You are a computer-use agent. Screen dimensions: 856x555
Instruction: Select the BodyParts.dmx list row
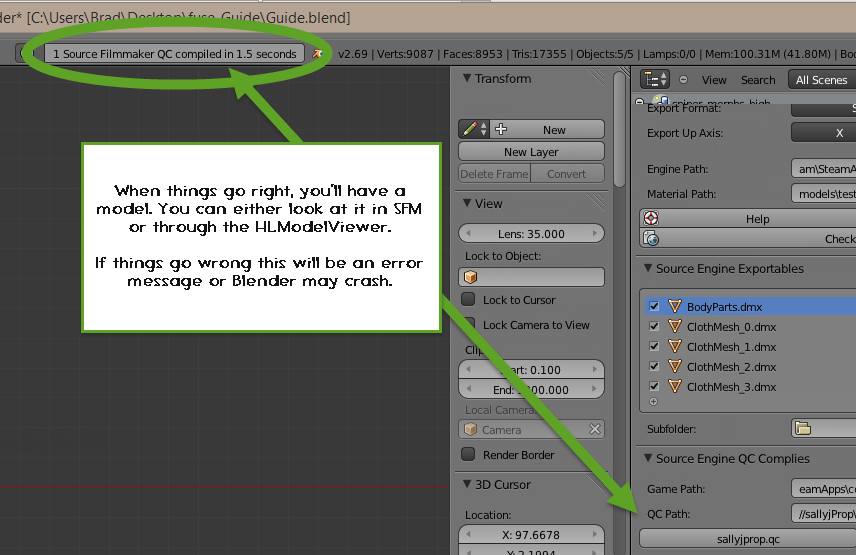point(750,306)
